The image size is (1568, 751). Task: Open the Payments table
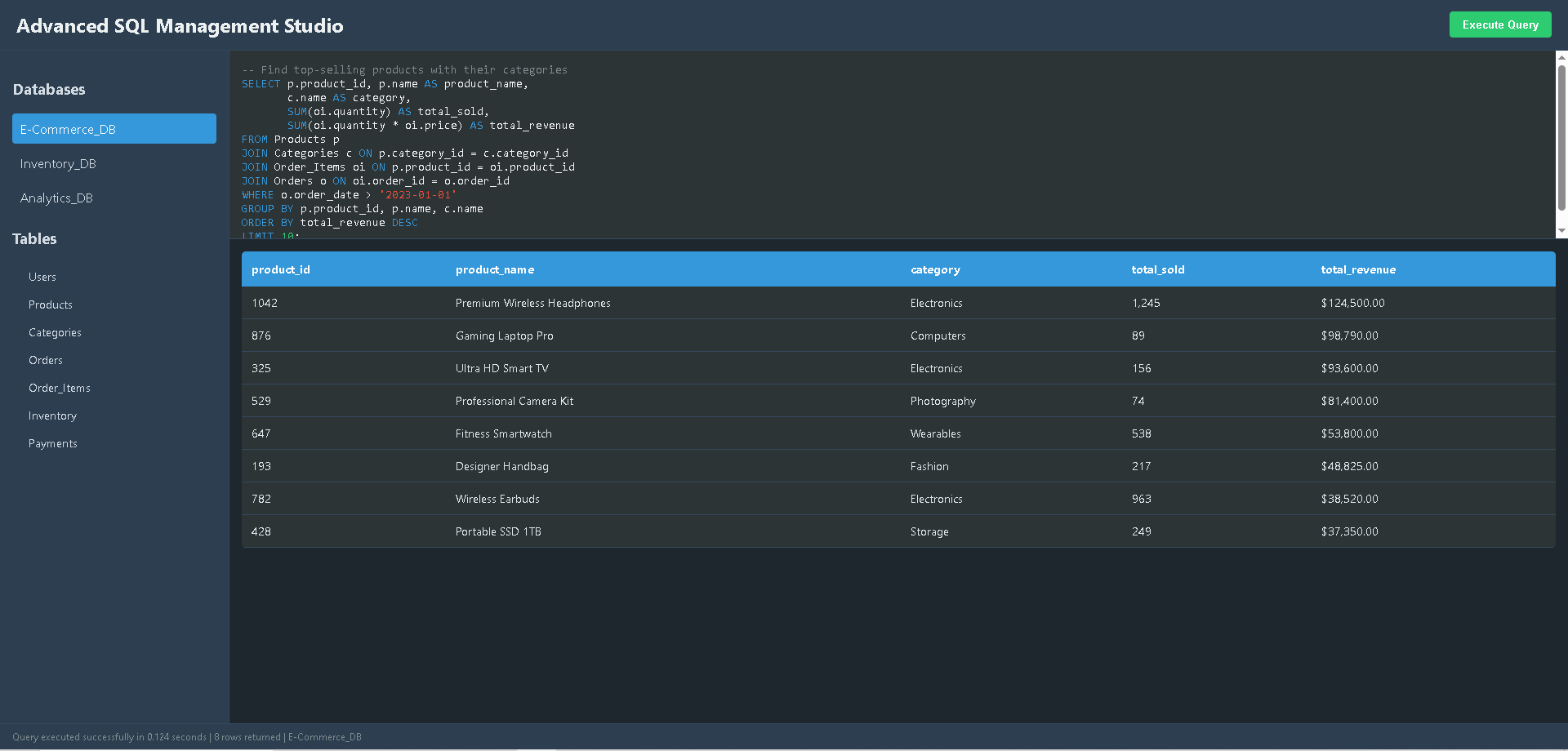(x=53, y=444)
